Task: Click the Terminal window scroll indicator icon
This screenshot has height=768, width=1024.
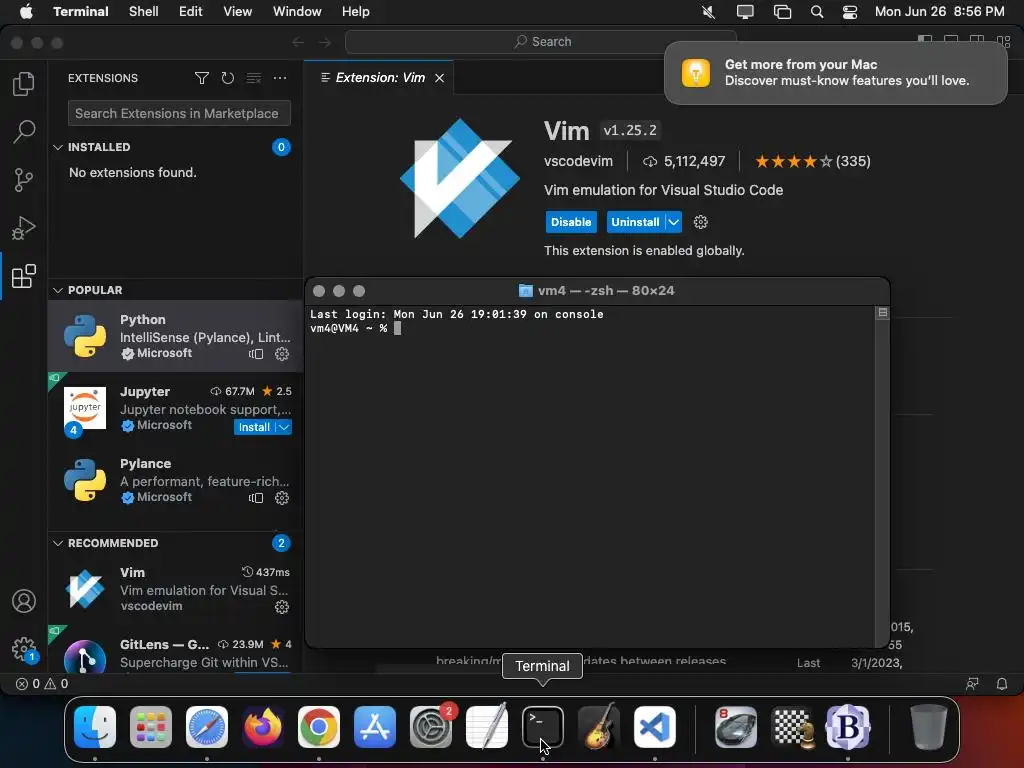Action: (882, 313)
